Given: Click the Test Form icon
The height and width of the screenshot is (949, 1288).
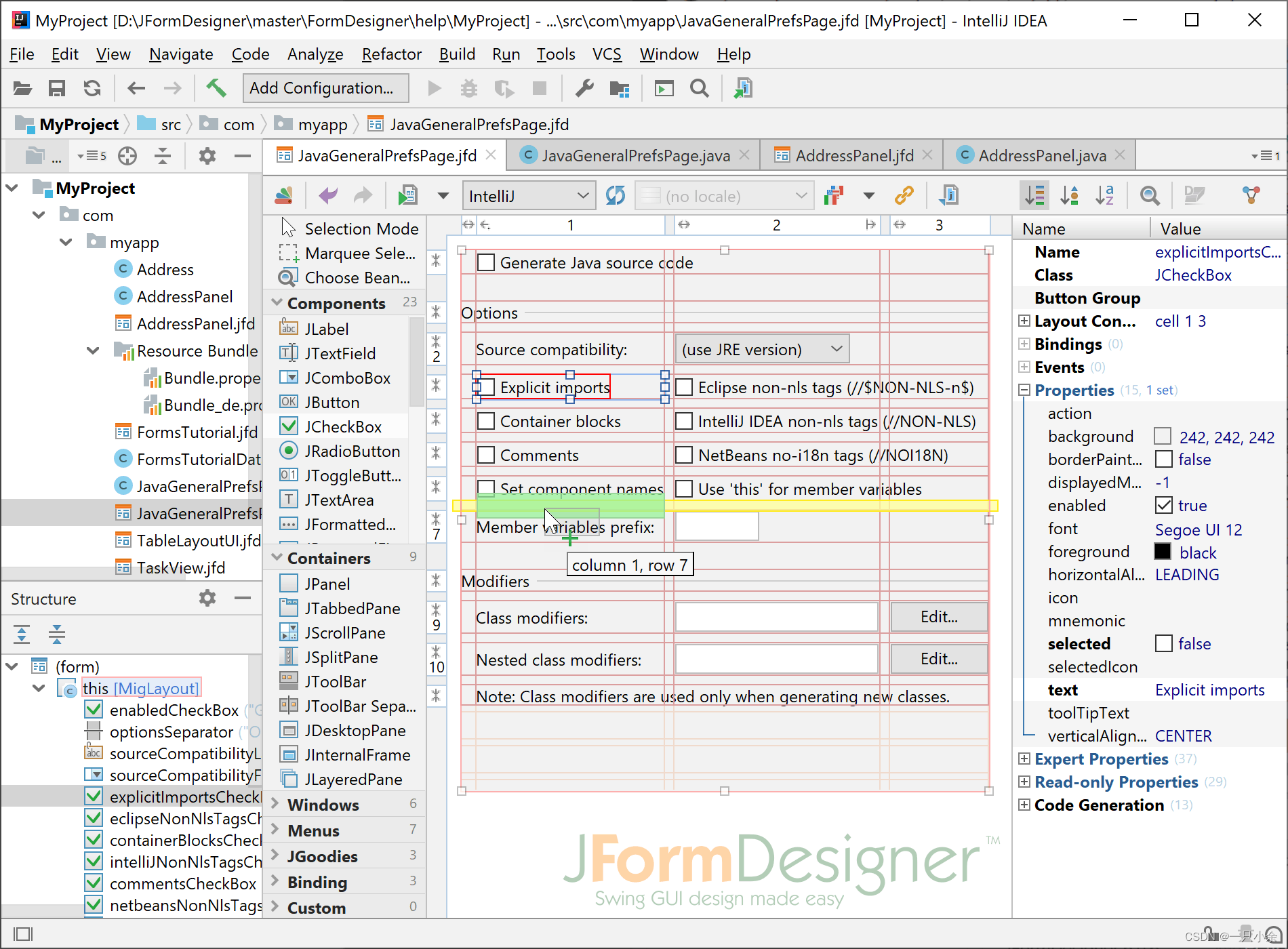Looking at the screenshot, I should pyautogui.click(x=407, y=196).
